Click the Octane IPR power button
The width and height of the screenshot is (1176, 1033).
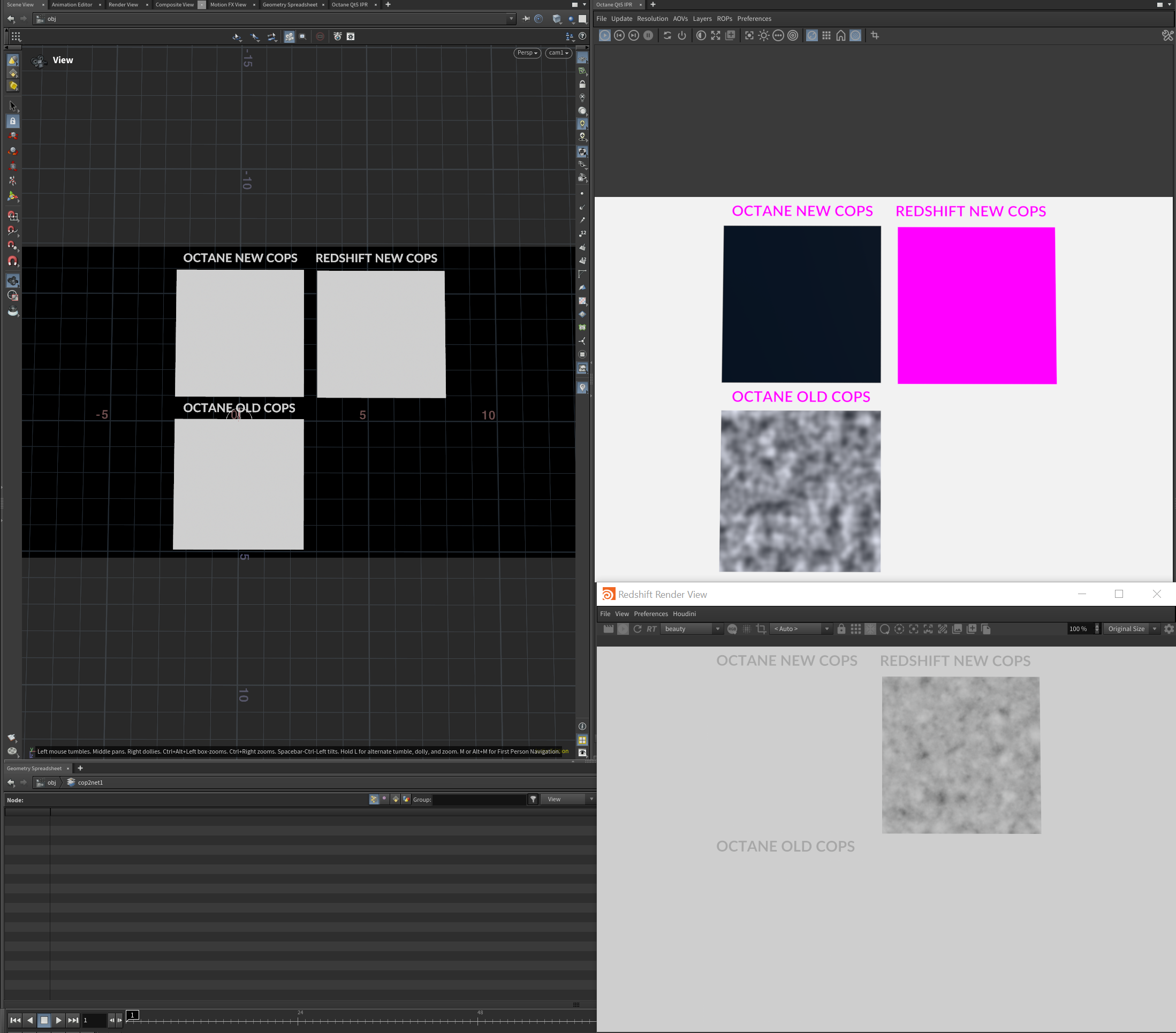682,36
